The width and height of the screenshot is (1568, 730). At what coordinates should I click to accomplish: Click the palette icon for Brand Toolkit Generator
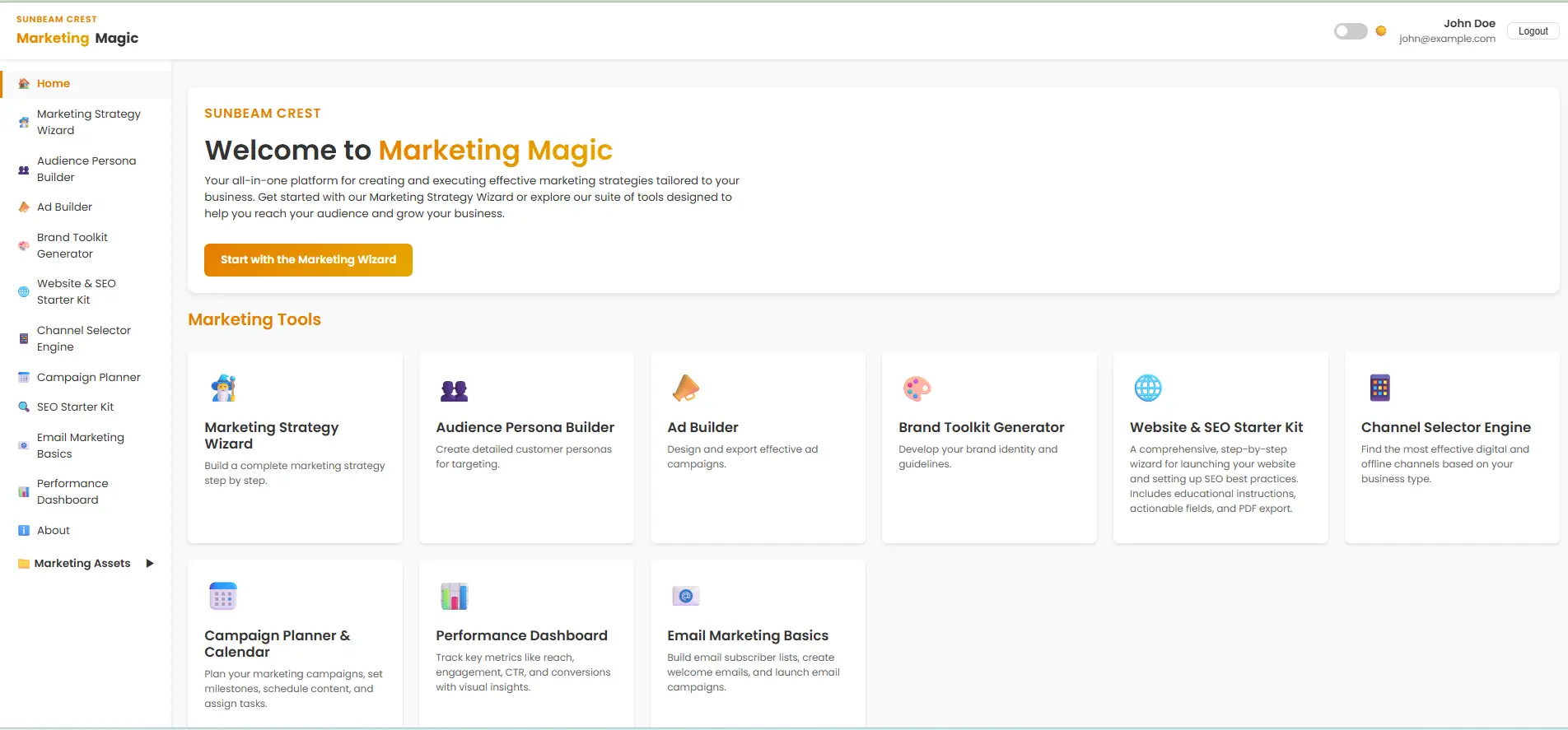point(917,388)
